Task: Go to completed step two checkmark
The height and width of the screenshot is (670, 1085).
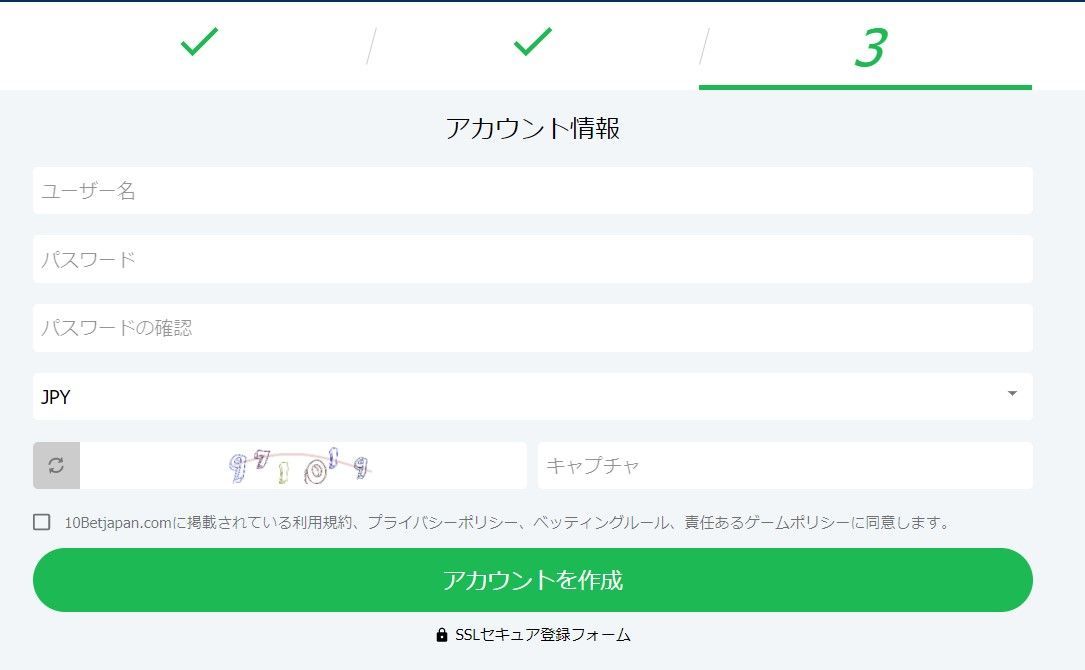Action: pyautogui.click(x=533, y=42)
